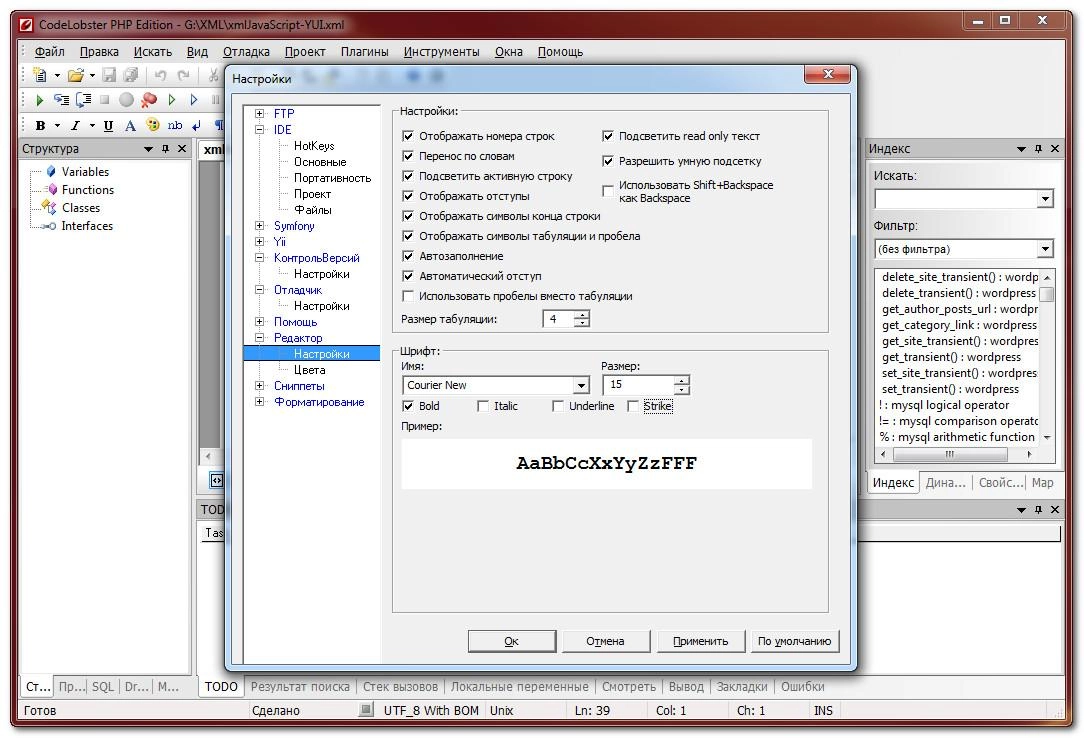Click the Open folder toolbar icon

(75, 75)
